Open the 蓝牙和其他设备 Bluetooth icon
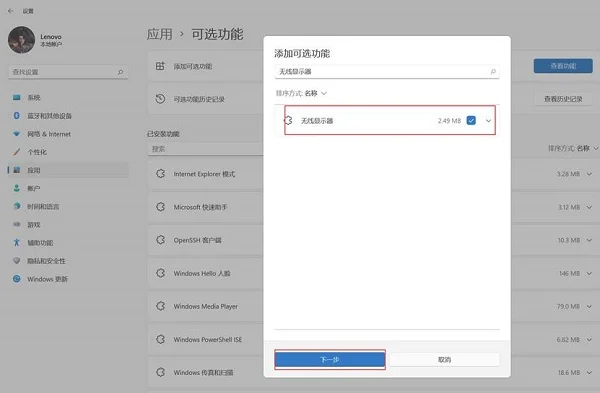This screenshot has height=393, width=600. (16, 116)
